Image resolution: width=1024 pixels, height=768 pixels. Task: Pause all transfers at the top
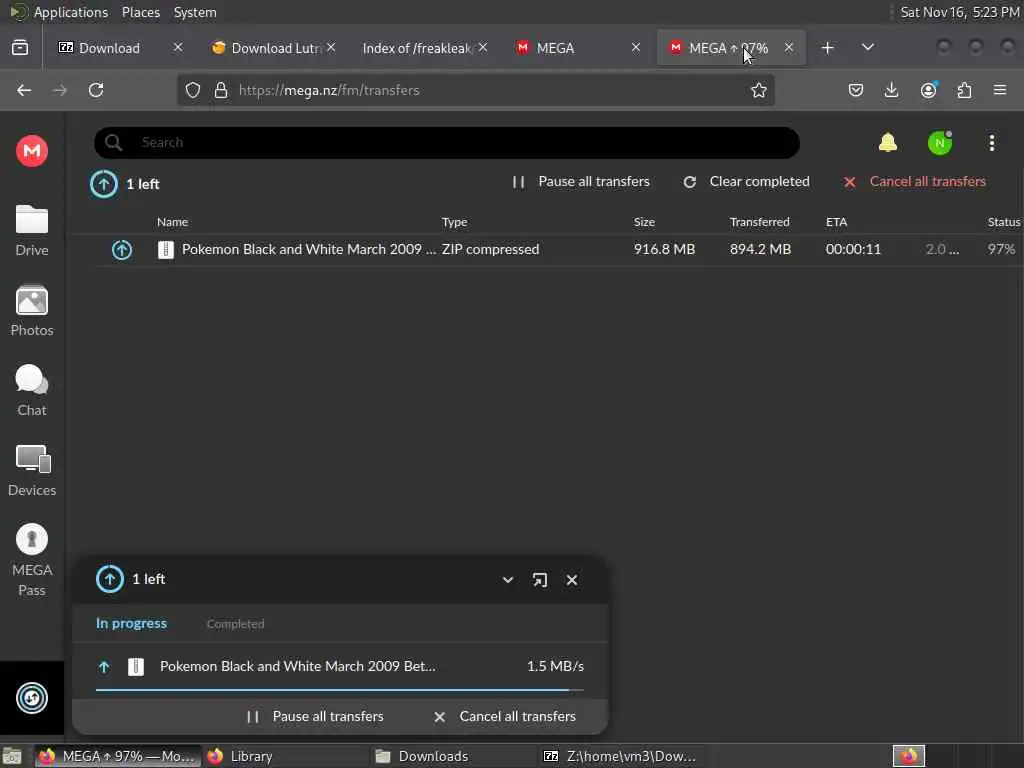click(581, 182)
